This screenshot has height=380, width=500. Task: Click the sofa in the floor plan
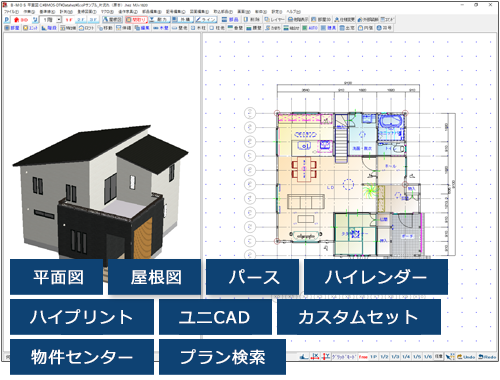pos(306,202)
